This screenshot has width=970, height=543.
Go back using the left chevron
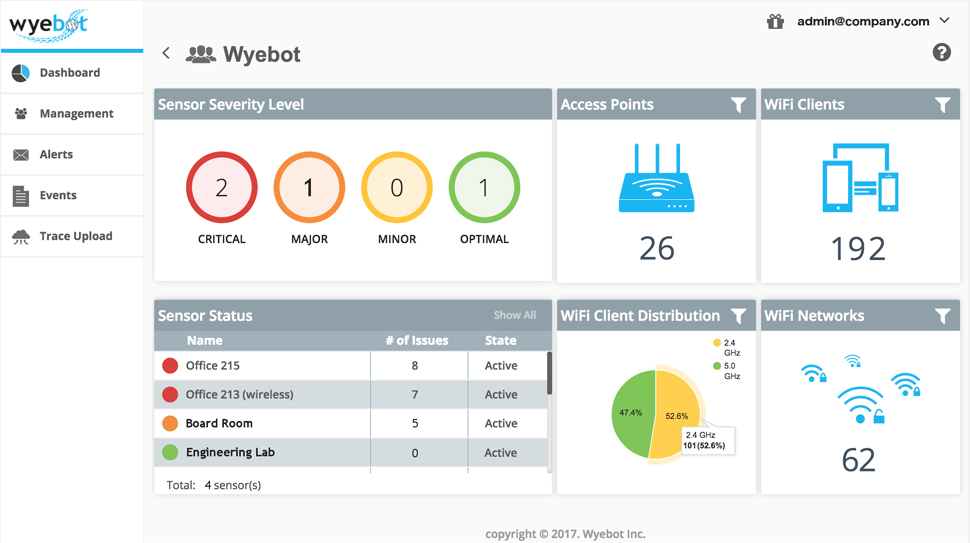point(166,53)
